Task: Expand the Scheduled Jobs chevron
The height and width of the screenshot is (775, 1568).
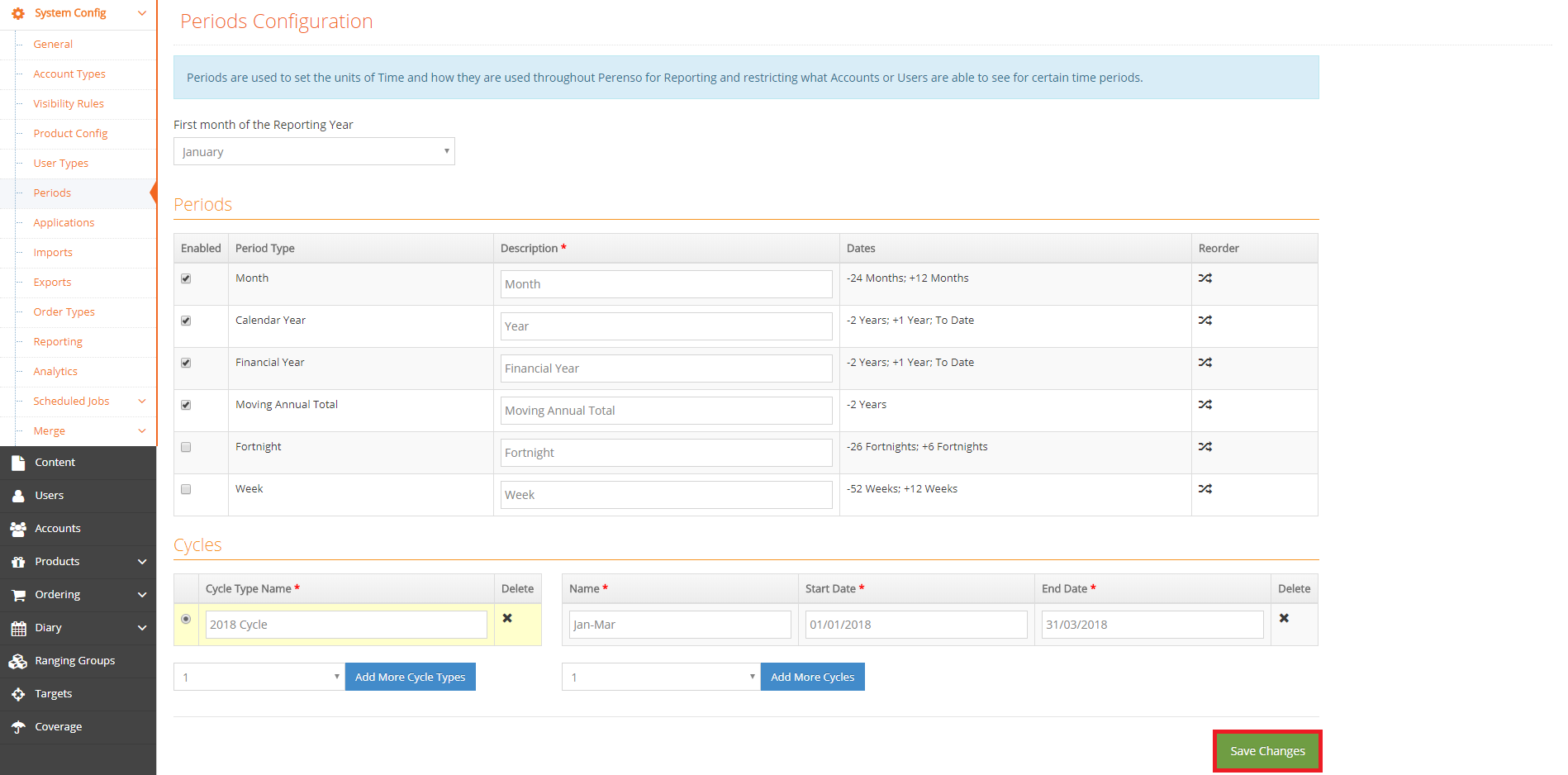Action: (142, 402)
